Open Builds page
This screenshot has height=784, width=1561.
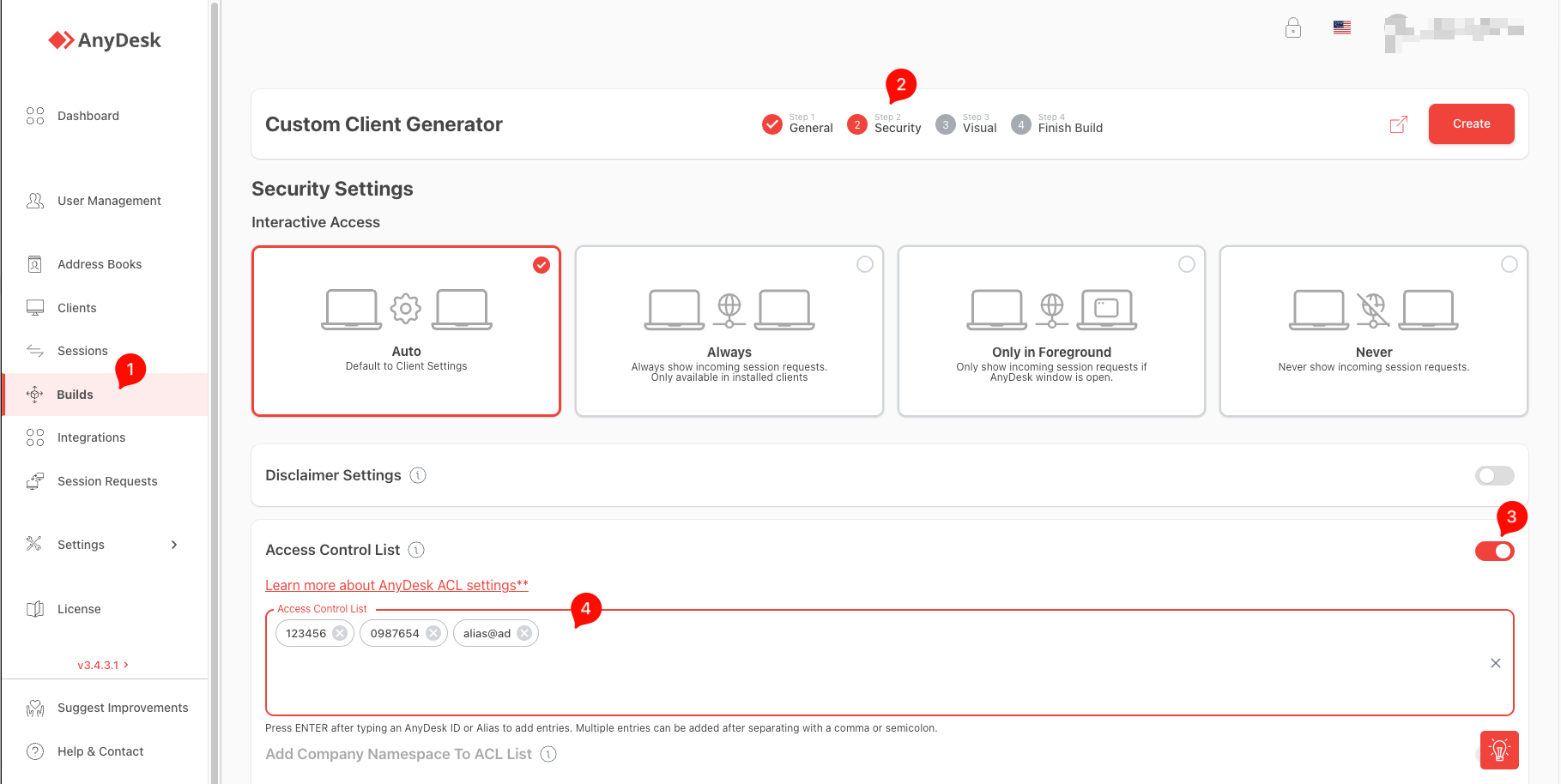105,395
